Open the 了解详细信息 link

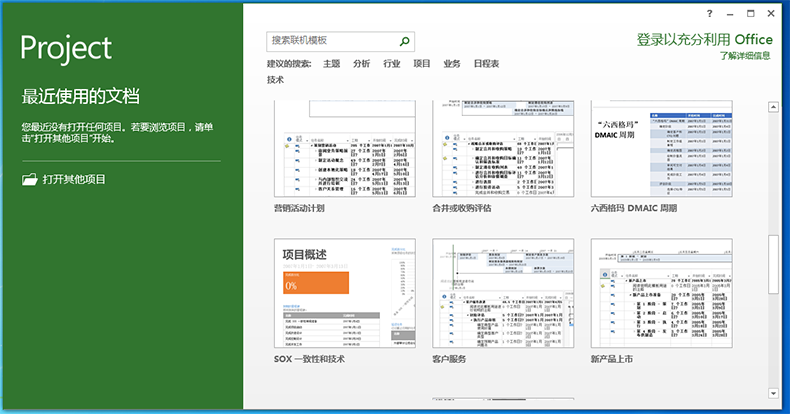(x=745, y=56)
